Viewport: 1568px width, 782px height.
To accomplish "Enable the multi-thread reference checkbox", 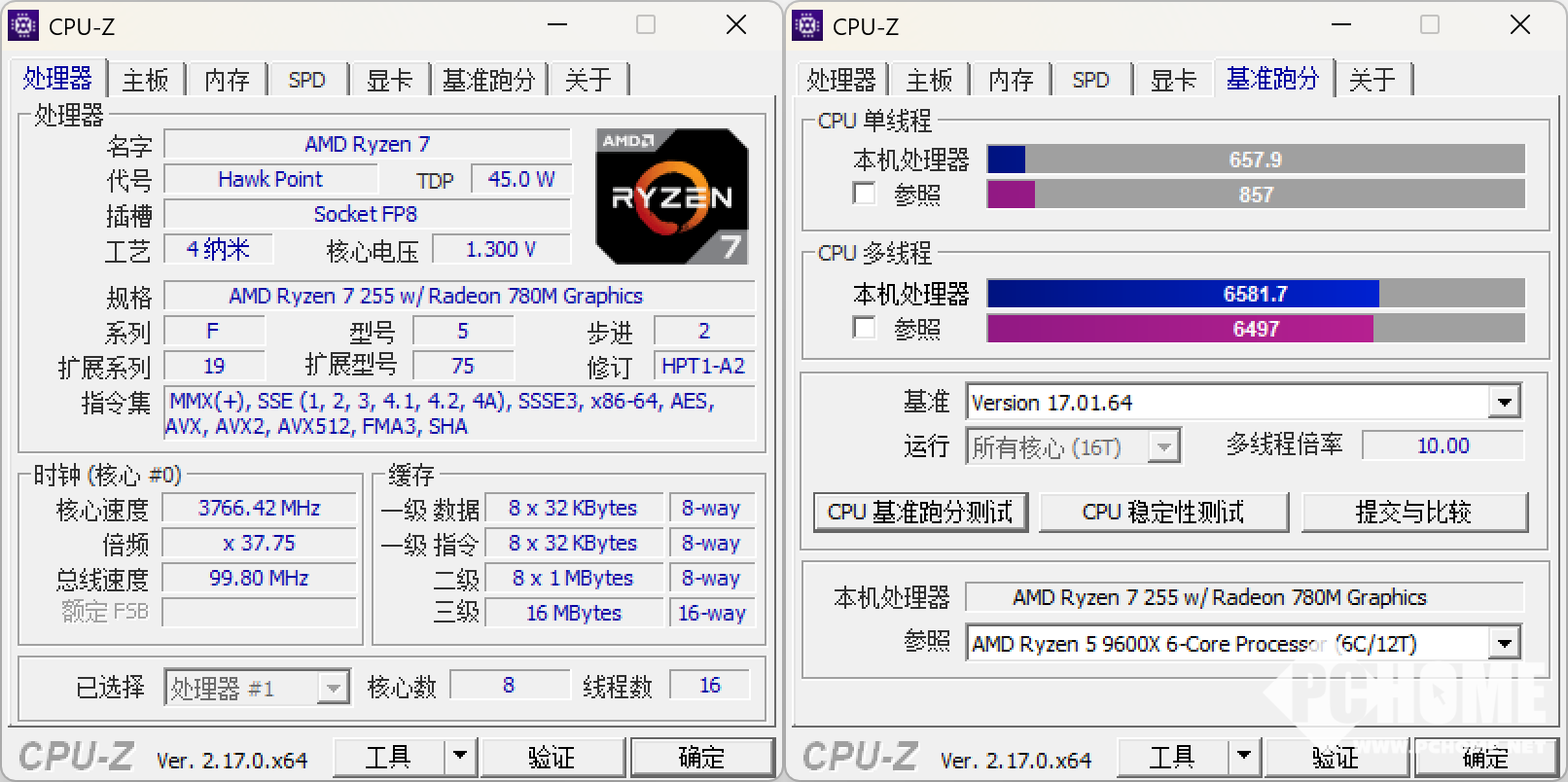I will pyautogui.click(x=864, y=328).
